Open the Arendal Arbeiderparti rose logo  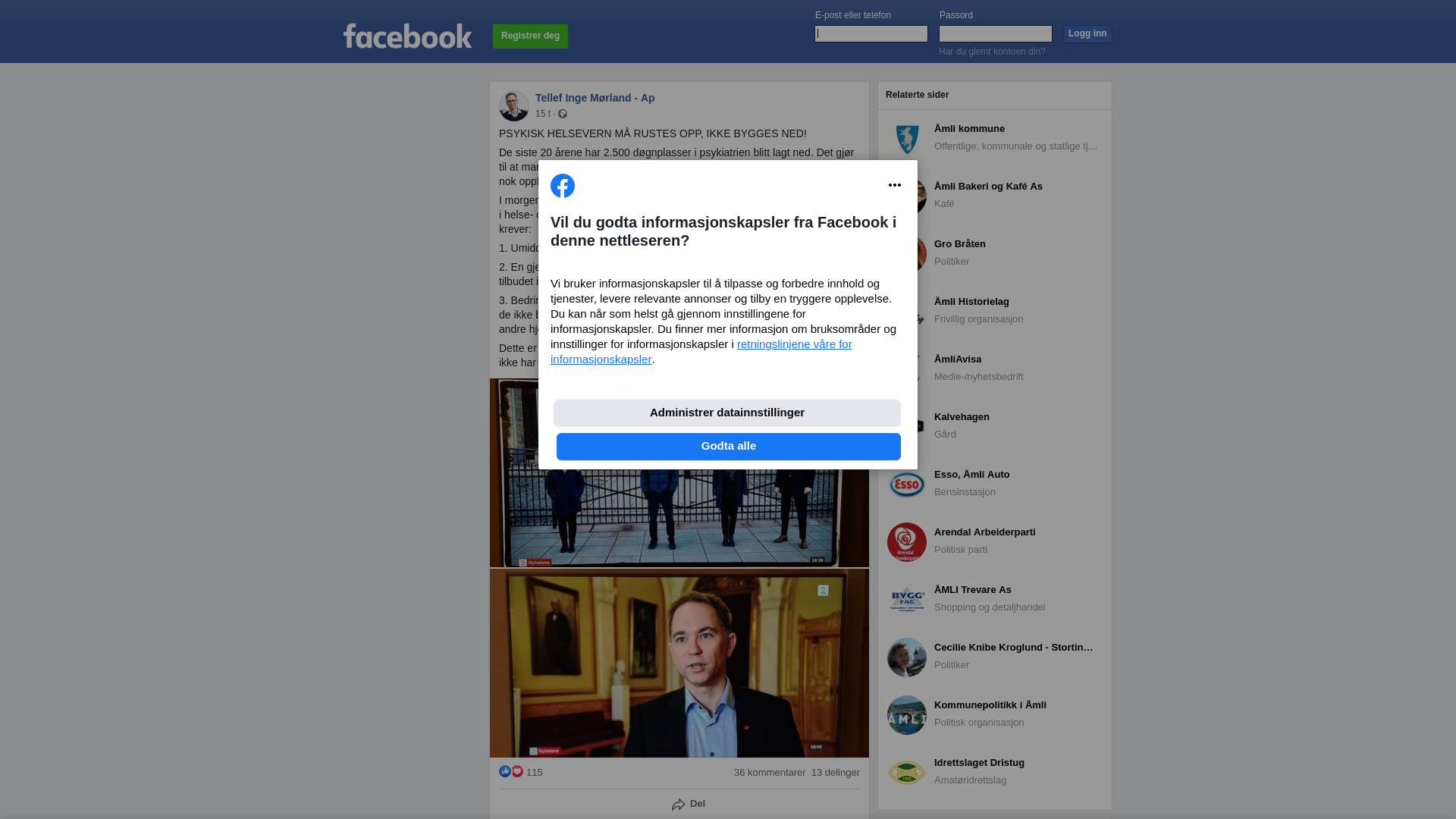click(x=907, y=542)
